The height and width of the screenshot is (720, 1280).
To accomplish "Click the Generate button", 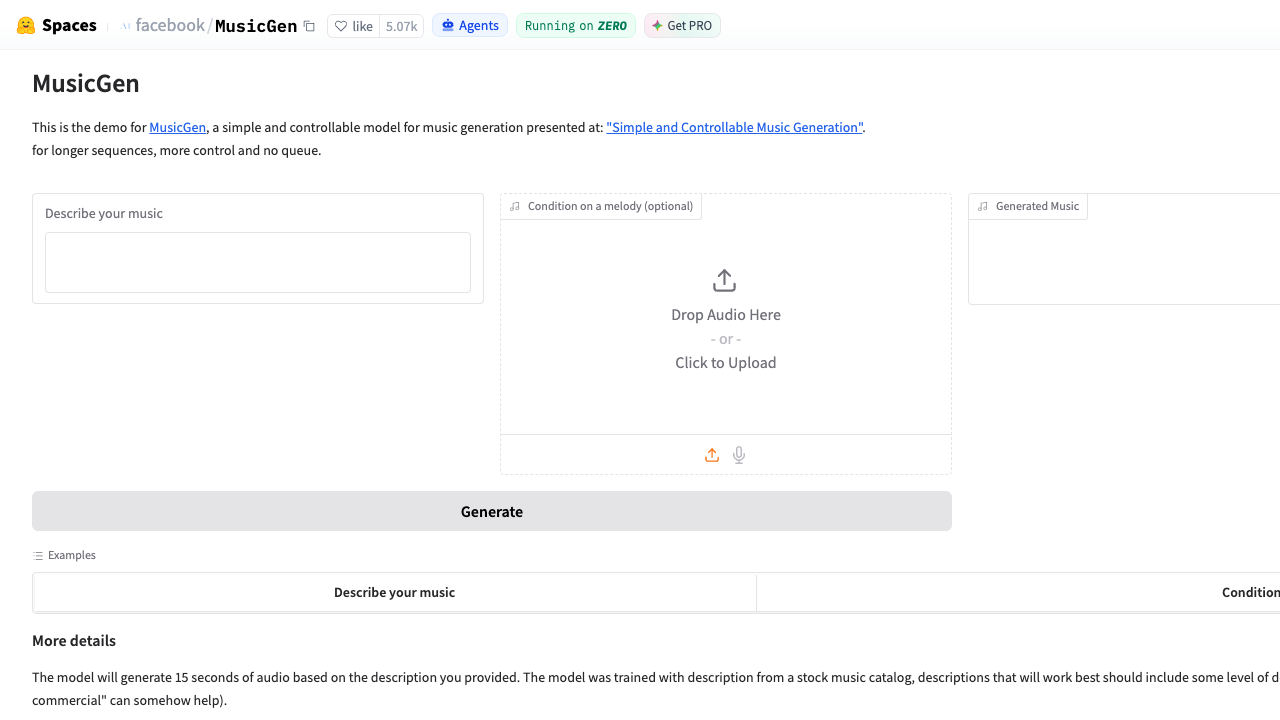I will pos(492,511).
